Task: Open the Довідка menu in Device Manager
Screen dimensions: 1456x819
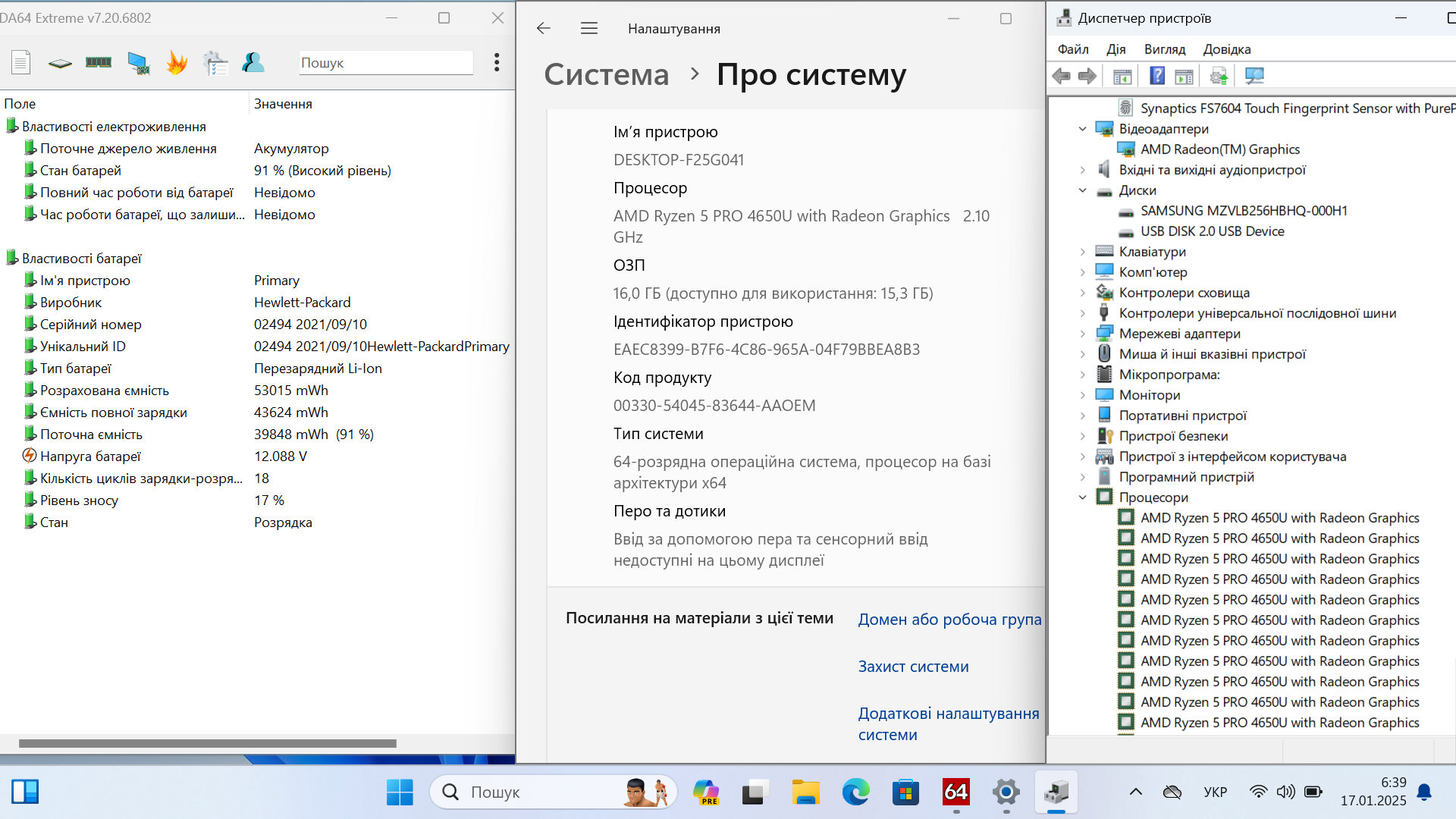Action: pyautogui.click(x=1227, y=49)
